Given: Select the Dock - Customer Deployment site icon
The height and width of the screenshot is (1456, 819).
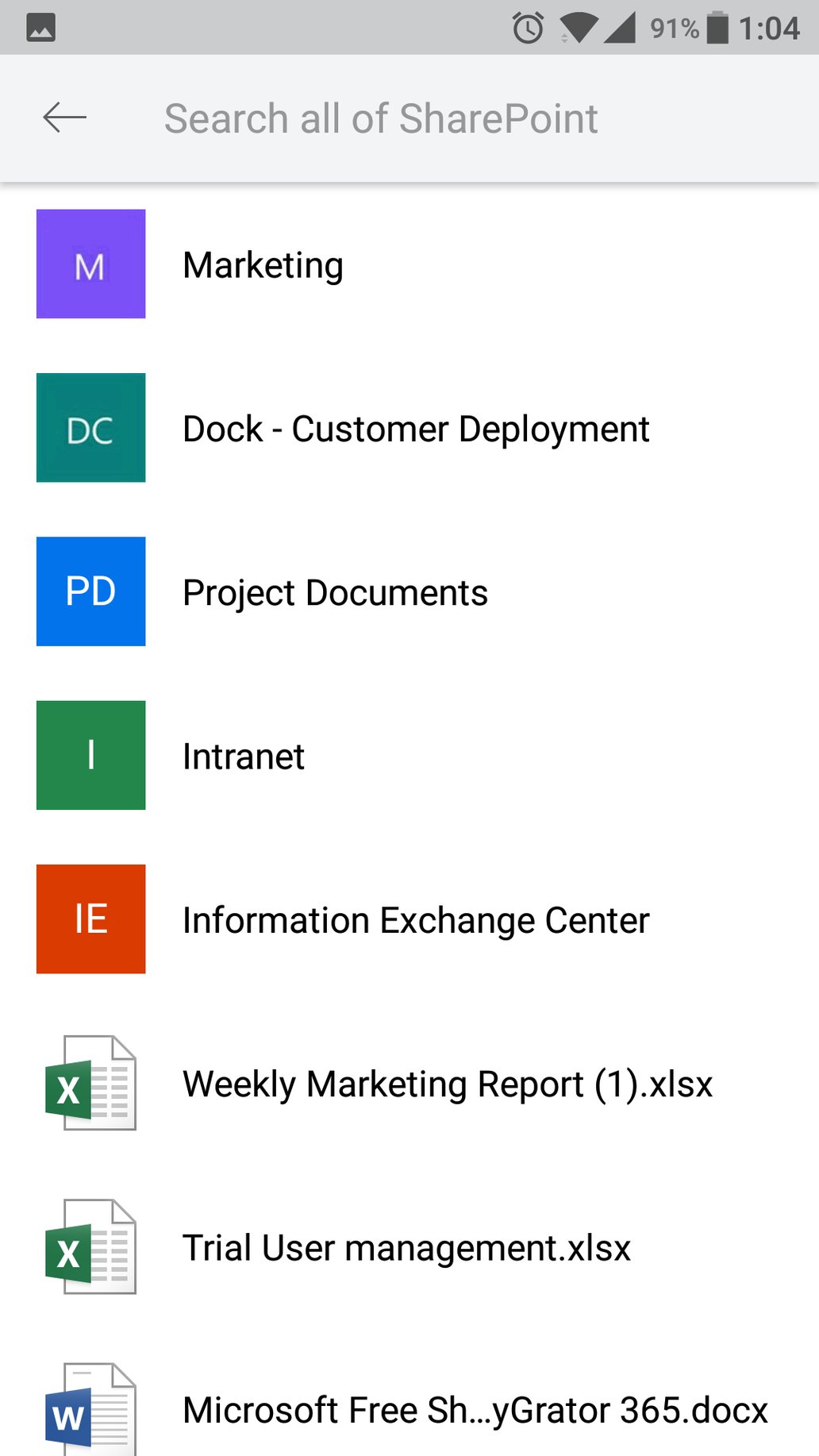Looking at the screenshot, I should (90, 428).
